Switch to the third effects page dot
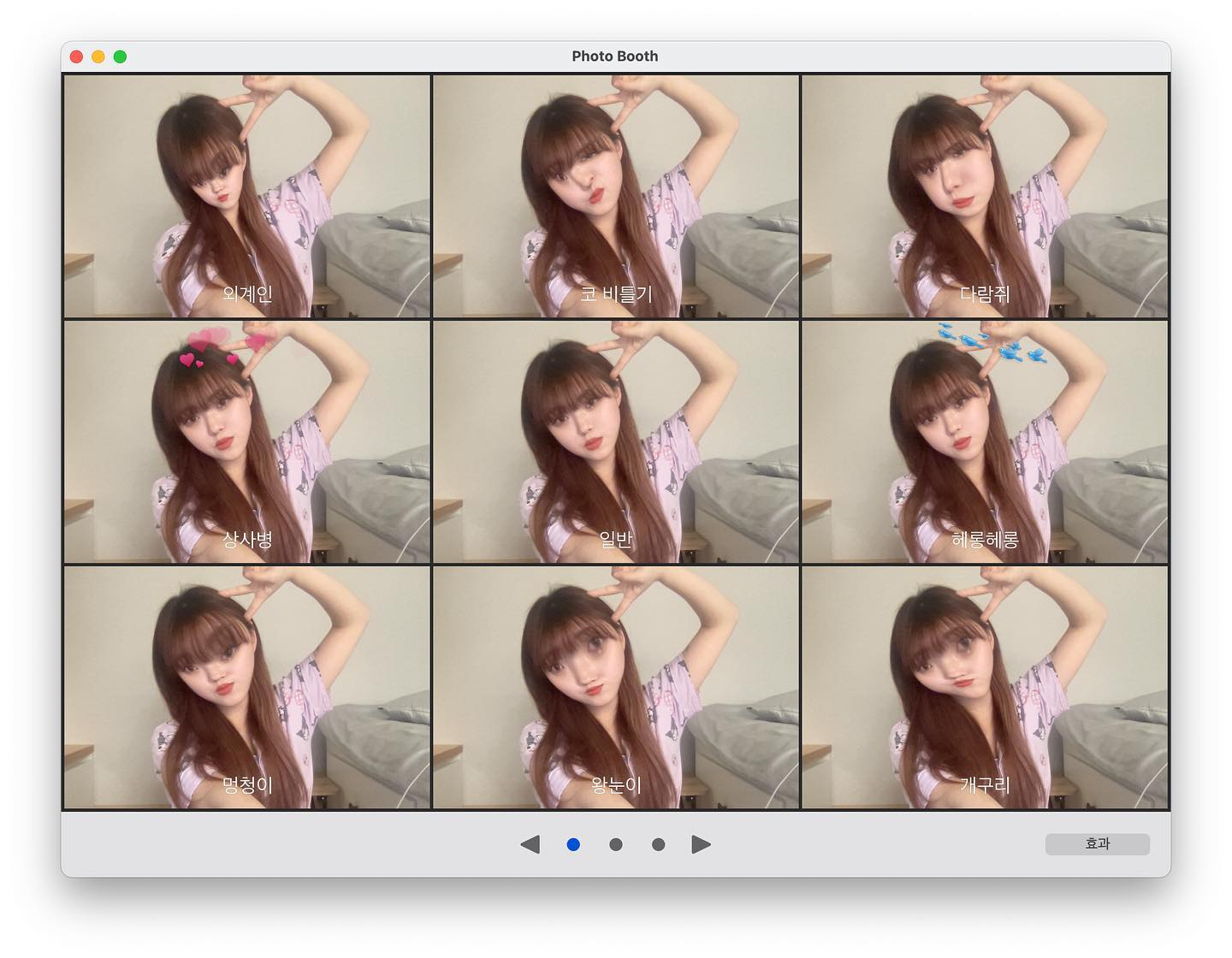This screenshot has height=958, width=1232. click(658, 844)
